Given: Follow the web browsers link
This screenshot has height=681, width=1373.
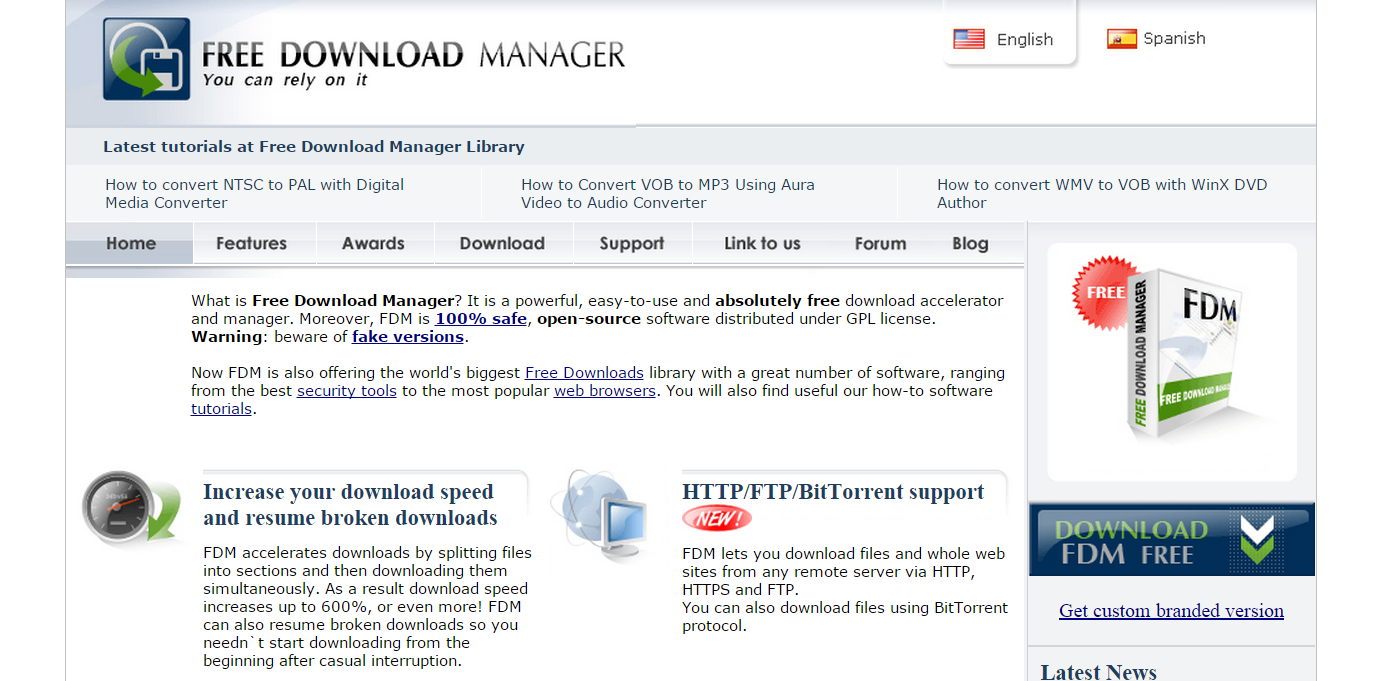Looking at the screenshot, I should pos(605,391).
